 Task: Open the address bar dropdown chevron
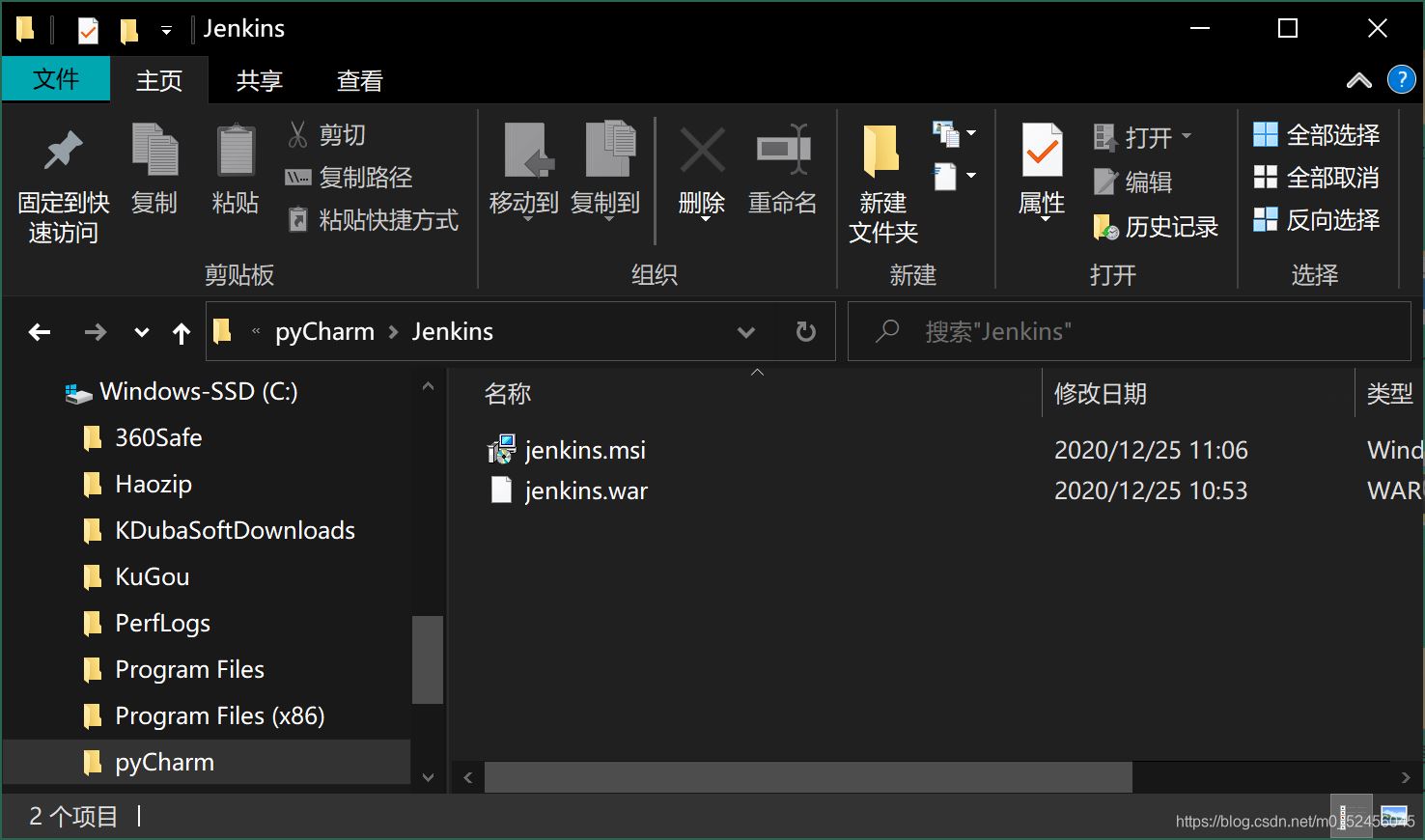point(745,331)
